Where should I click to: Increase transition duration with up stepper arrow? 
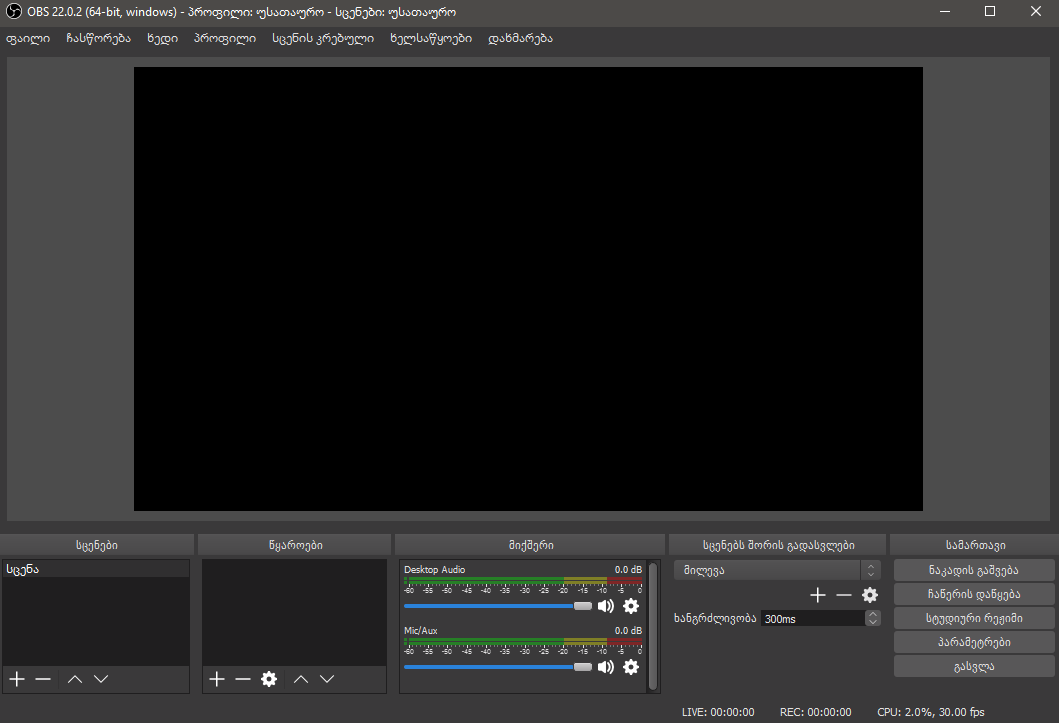(873, 614)
